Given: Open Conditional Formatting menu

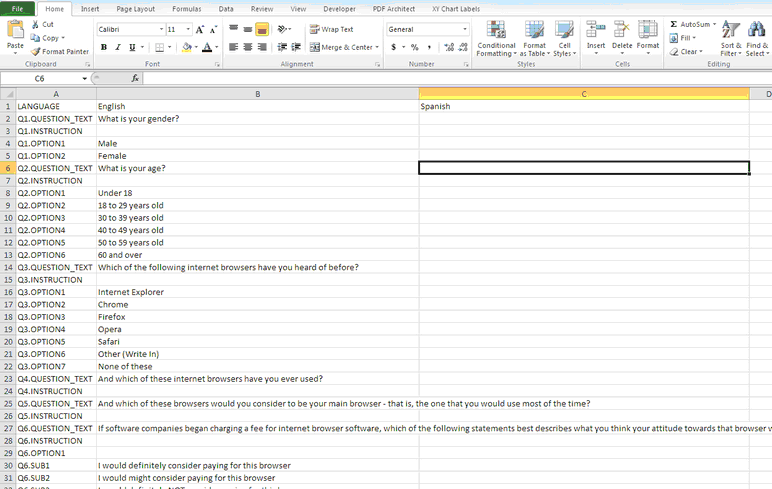Looking at the screenshot, I should pyautogui.click(x=496, y=39).
